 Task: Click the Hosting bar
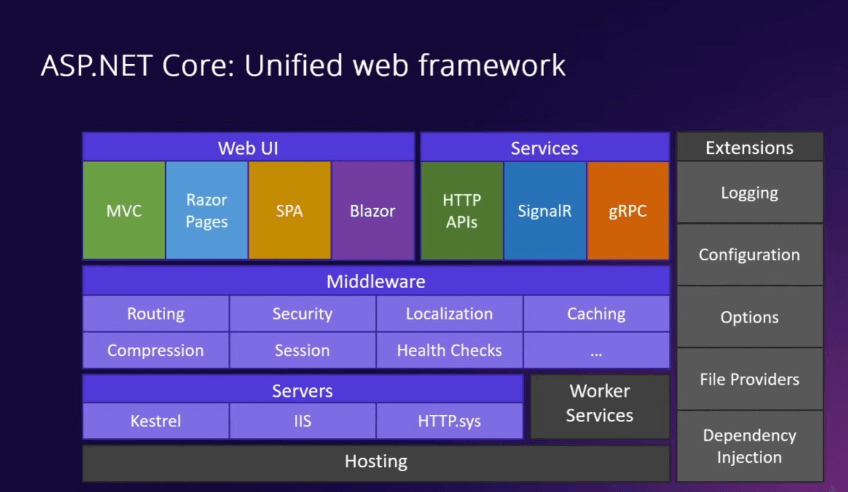pyautogui.click(x=376, y=461)
